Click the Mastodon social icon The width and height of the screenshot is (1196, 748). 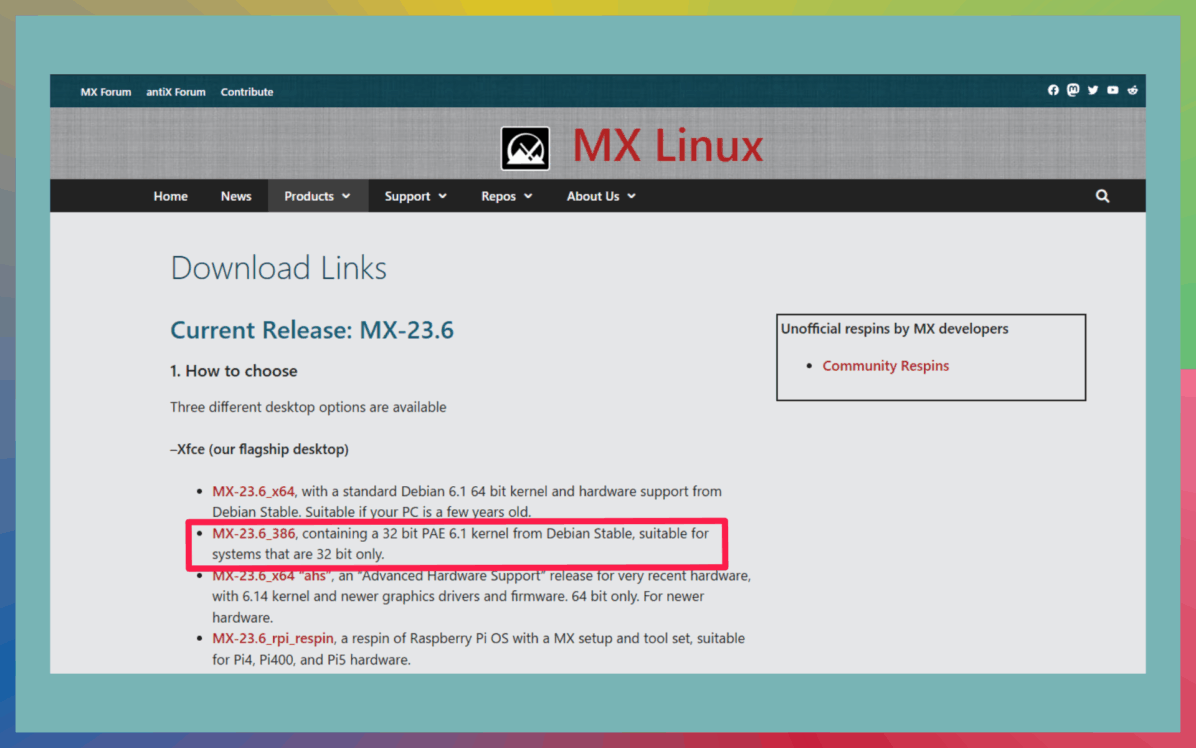pos(1073,90)
